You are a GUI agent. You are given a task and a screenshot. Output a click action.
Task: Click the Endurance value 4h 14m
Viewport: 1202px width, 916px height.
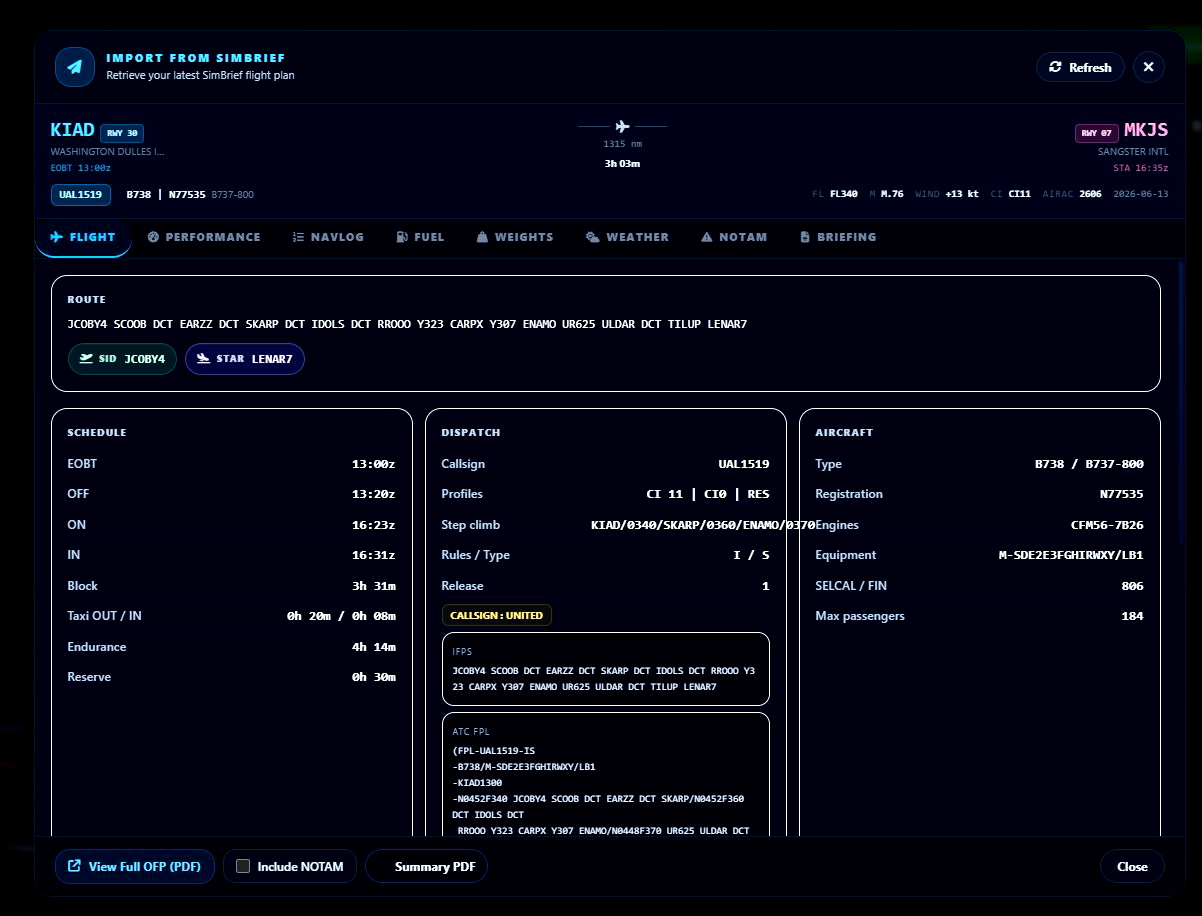coord(374,647)
